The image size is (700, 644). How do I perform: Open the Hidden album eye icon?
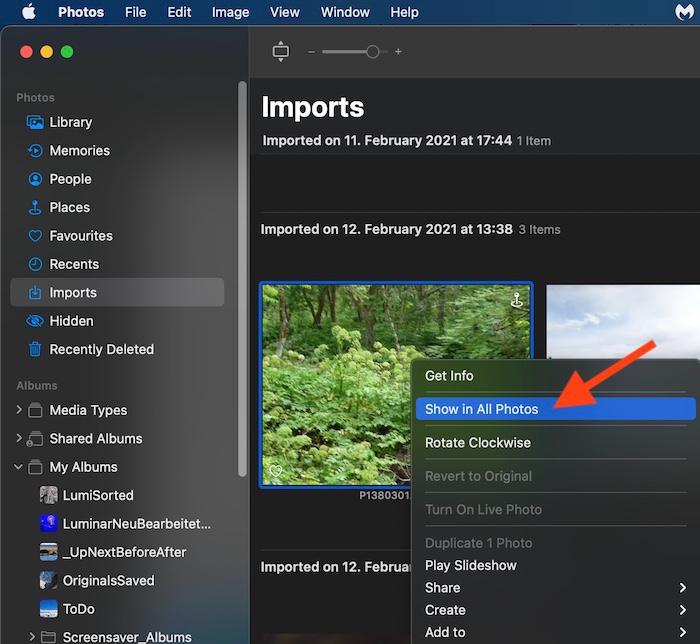click(x=35, y=321)
